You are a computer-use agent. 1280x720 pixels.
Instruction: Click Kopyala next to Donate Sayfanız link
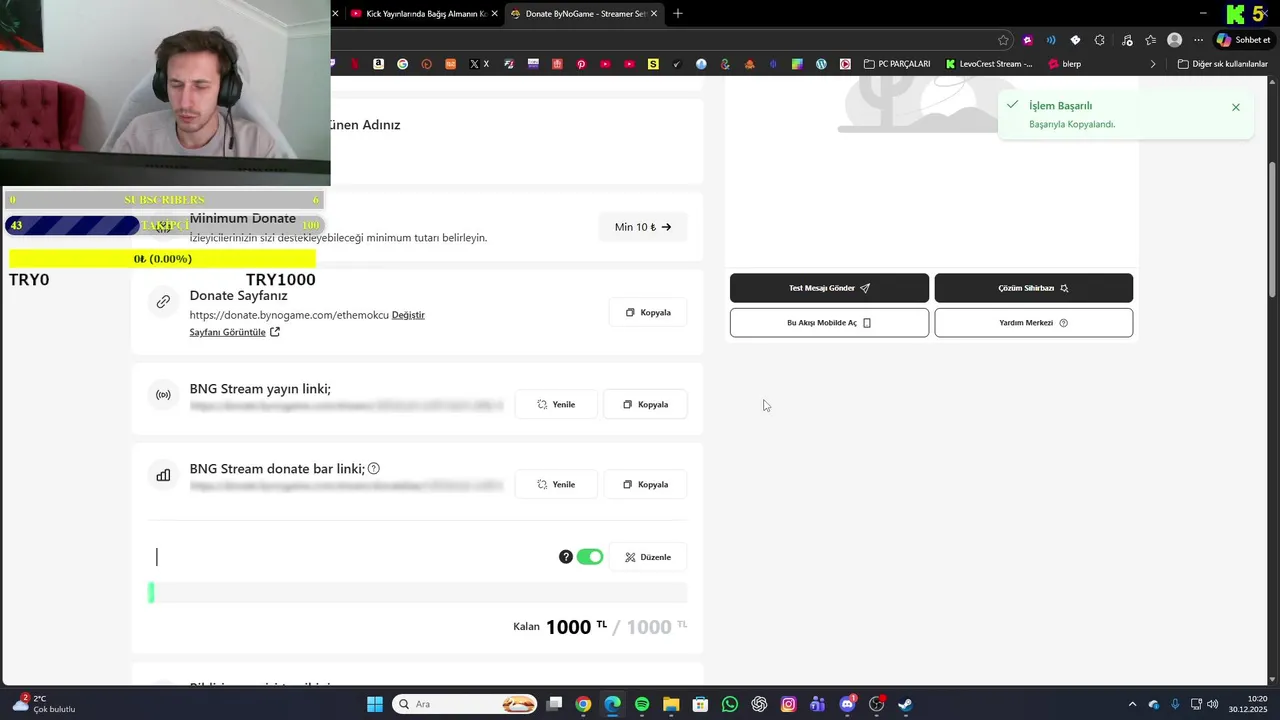click(x=648, y=312)
